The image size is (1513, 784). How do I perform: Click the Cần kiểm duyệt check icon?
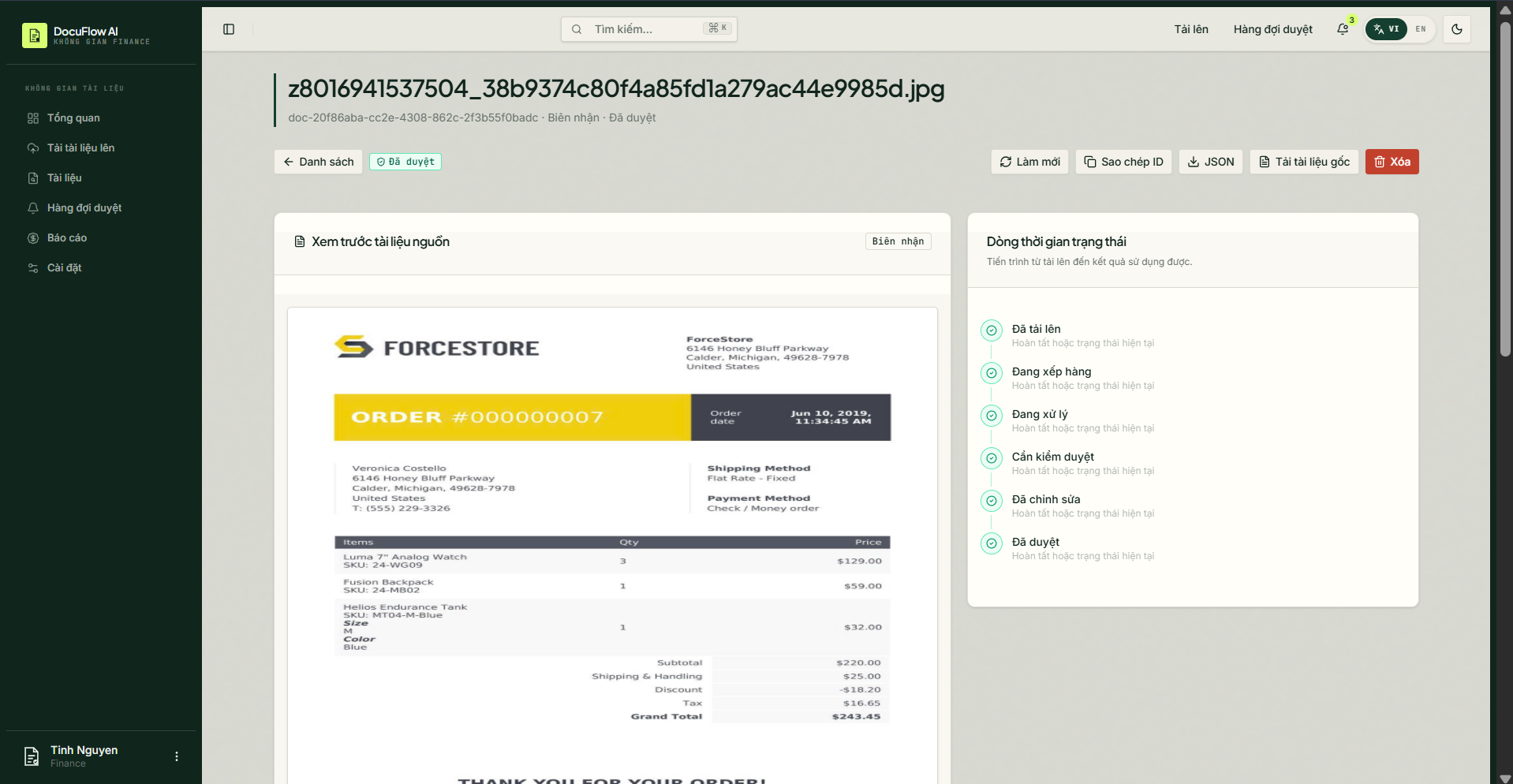(992, 458)
